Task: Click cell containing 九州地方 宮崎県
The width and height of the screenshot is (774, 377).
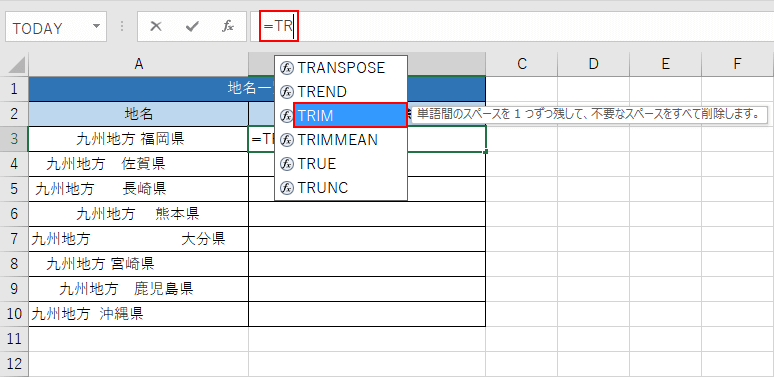Action: coord(139,264)
